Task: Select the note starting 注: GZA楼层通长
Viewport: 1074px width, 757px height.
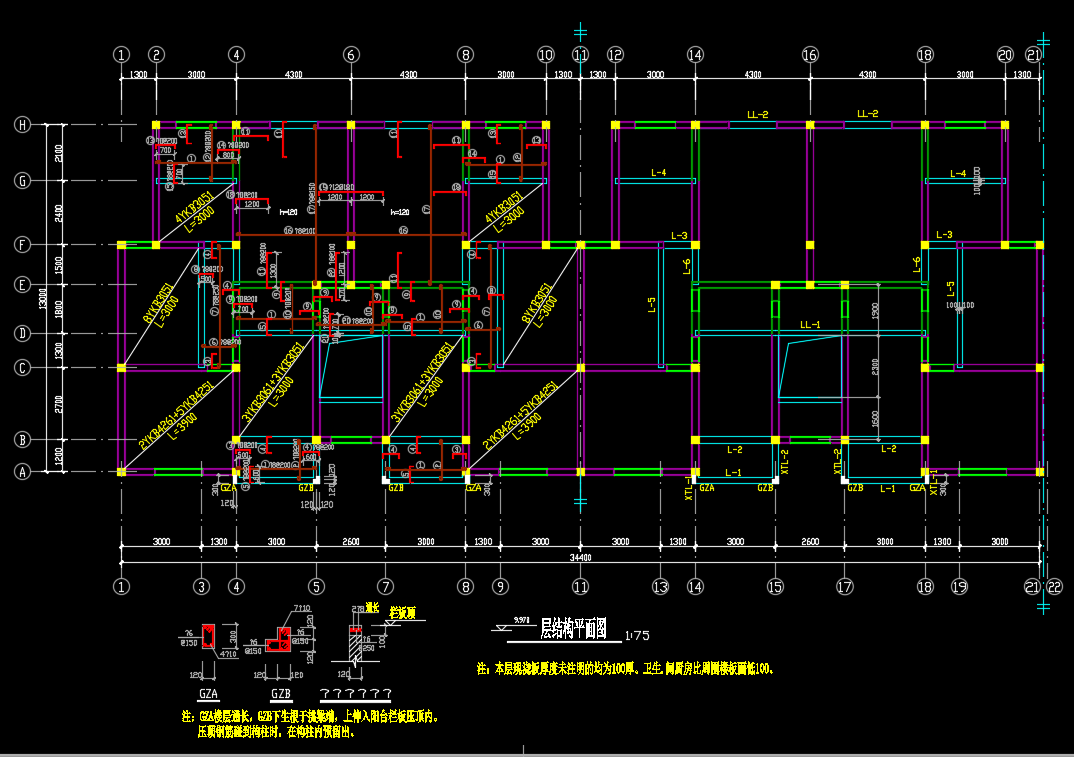Action: pos(310,717)
